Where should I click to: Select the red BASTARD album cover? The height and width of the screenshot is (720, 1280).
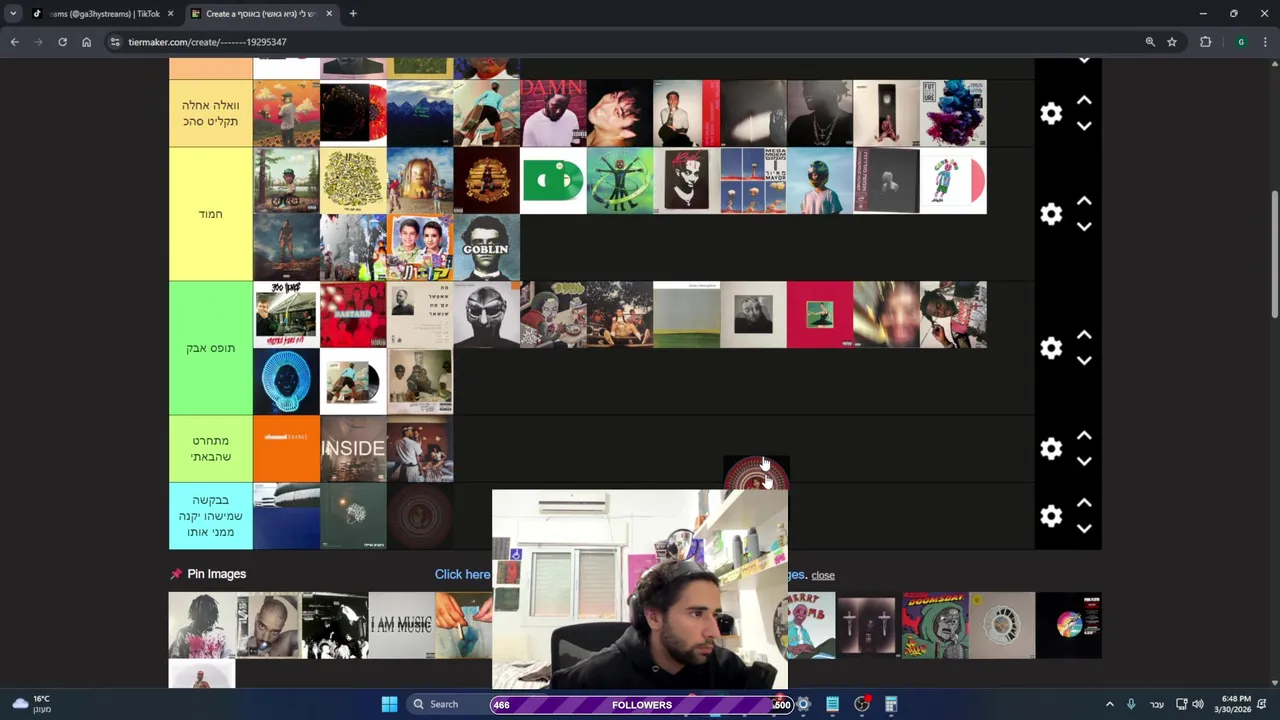[353, 315]
